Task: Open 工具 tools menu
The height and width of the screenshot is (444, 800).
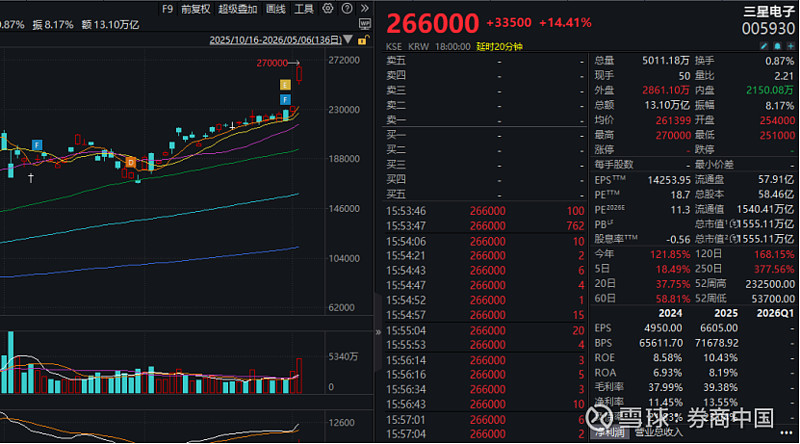Action: click(x=304, y=9)
